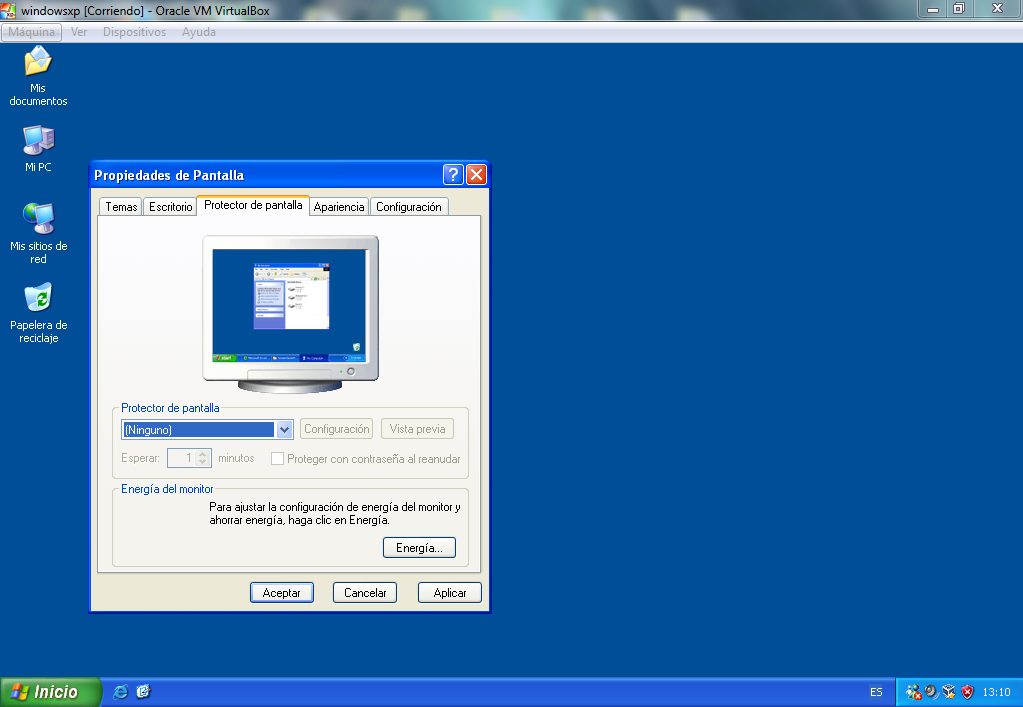Click the Energía... button

point(420,548)
